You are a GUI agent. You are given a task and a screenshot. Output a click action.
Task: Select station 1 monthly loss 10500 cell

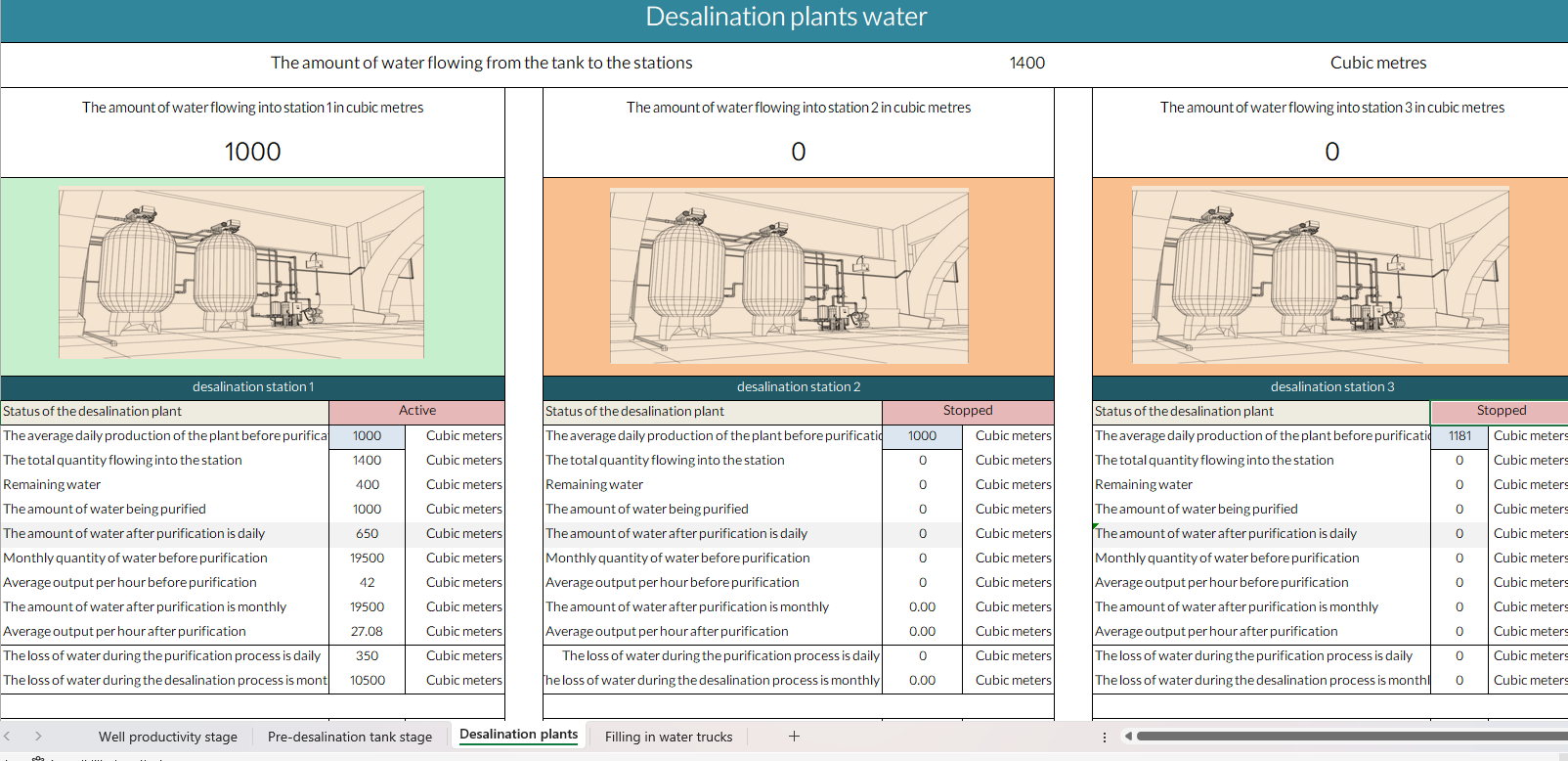tap(368, 680)
